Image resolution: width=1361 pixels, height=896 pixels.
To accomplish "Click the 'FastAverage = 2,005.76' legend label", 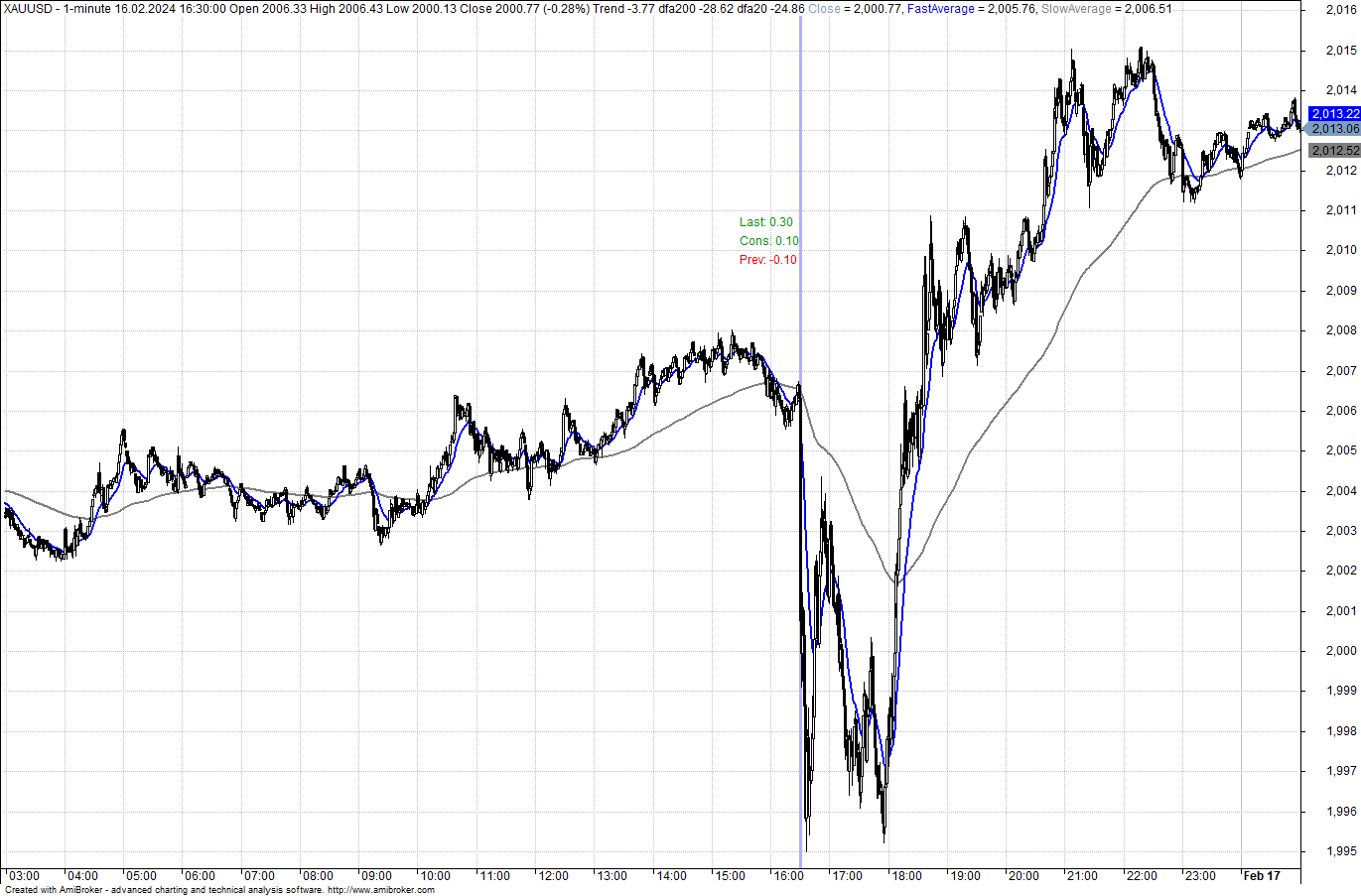I will tap(972, 9).
